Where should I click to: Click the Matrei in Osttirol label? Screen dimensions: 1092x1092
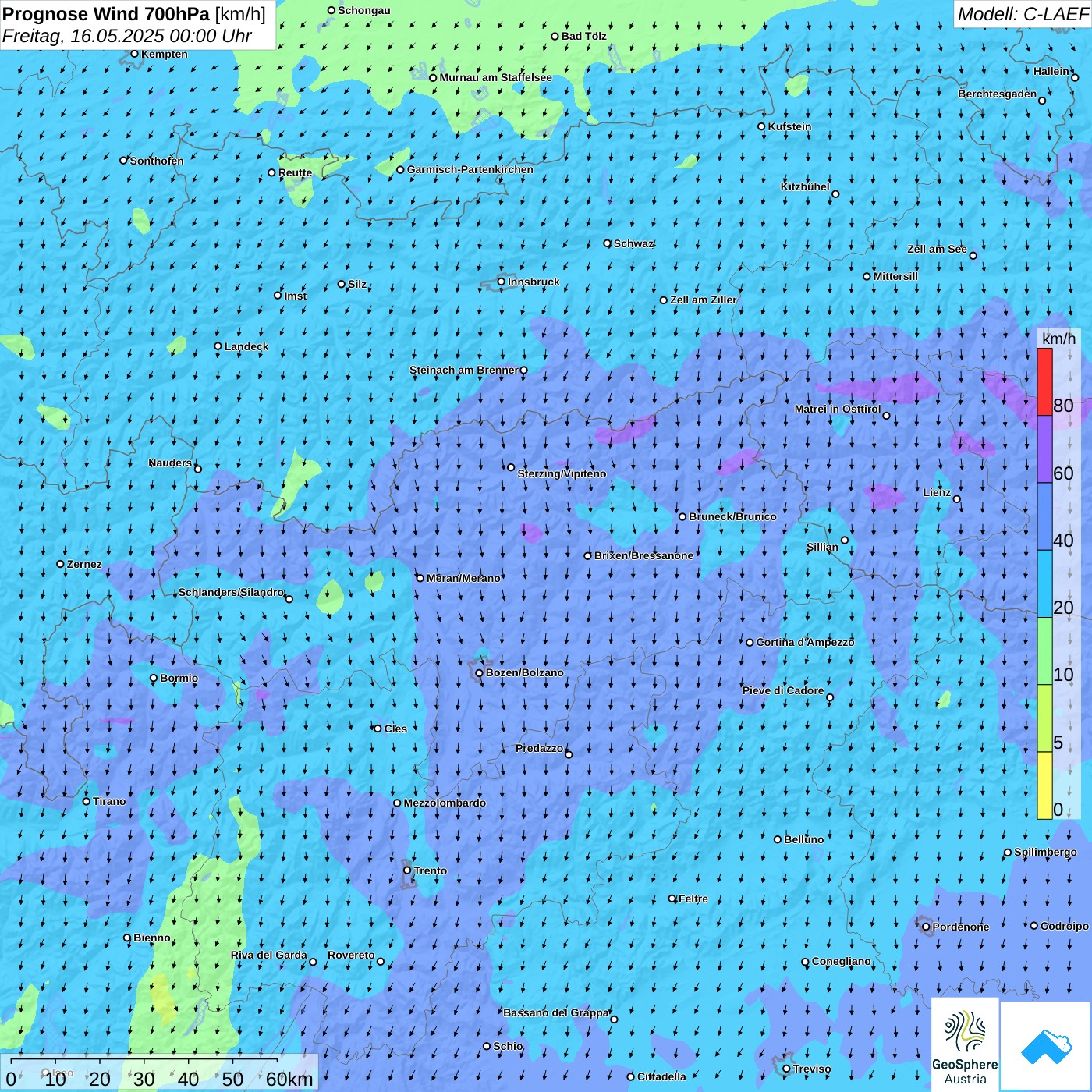point(838,409)
